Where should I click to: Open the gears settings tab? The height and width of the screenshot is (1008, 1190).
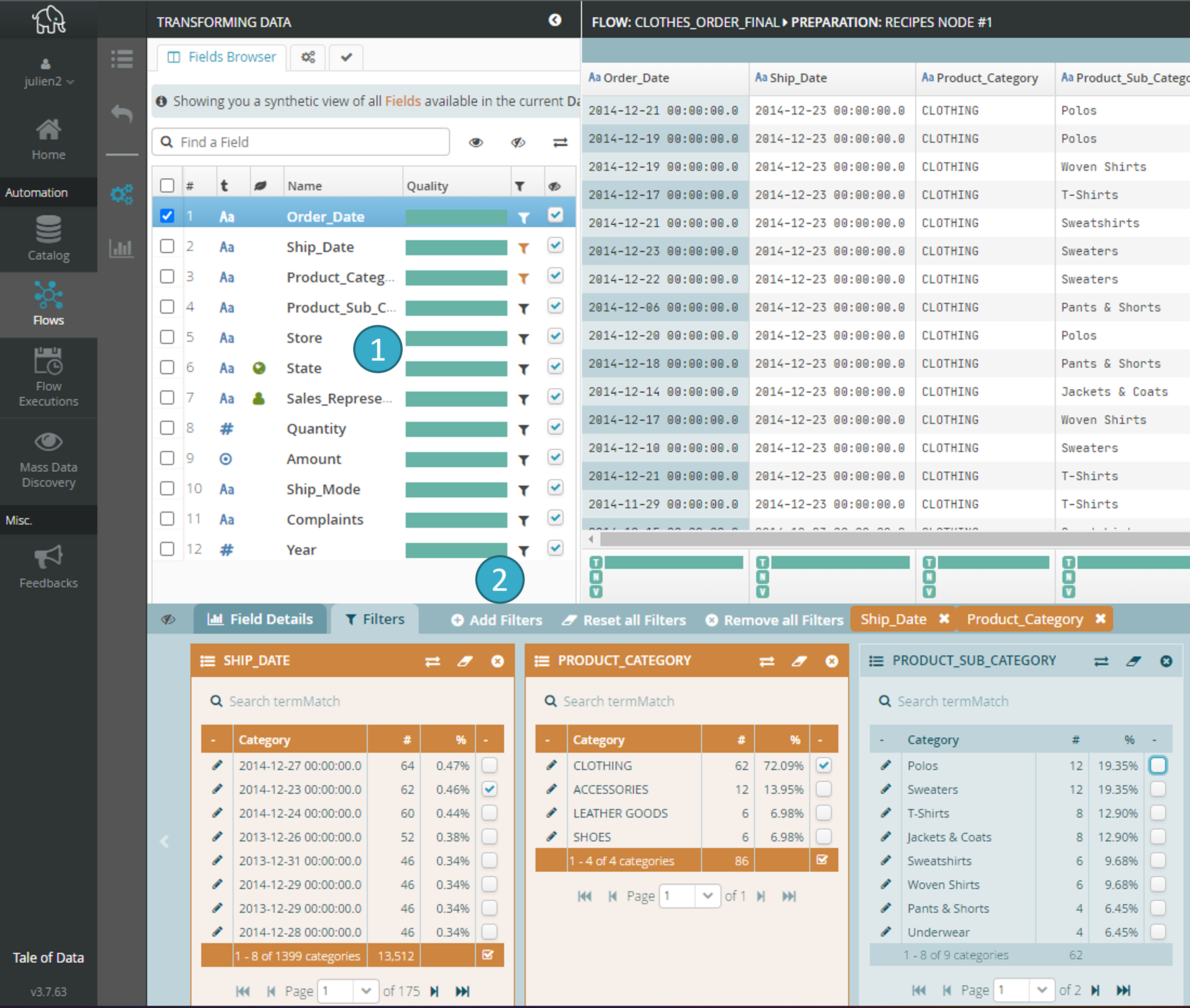pyautogui.click(x=308, y=57)
